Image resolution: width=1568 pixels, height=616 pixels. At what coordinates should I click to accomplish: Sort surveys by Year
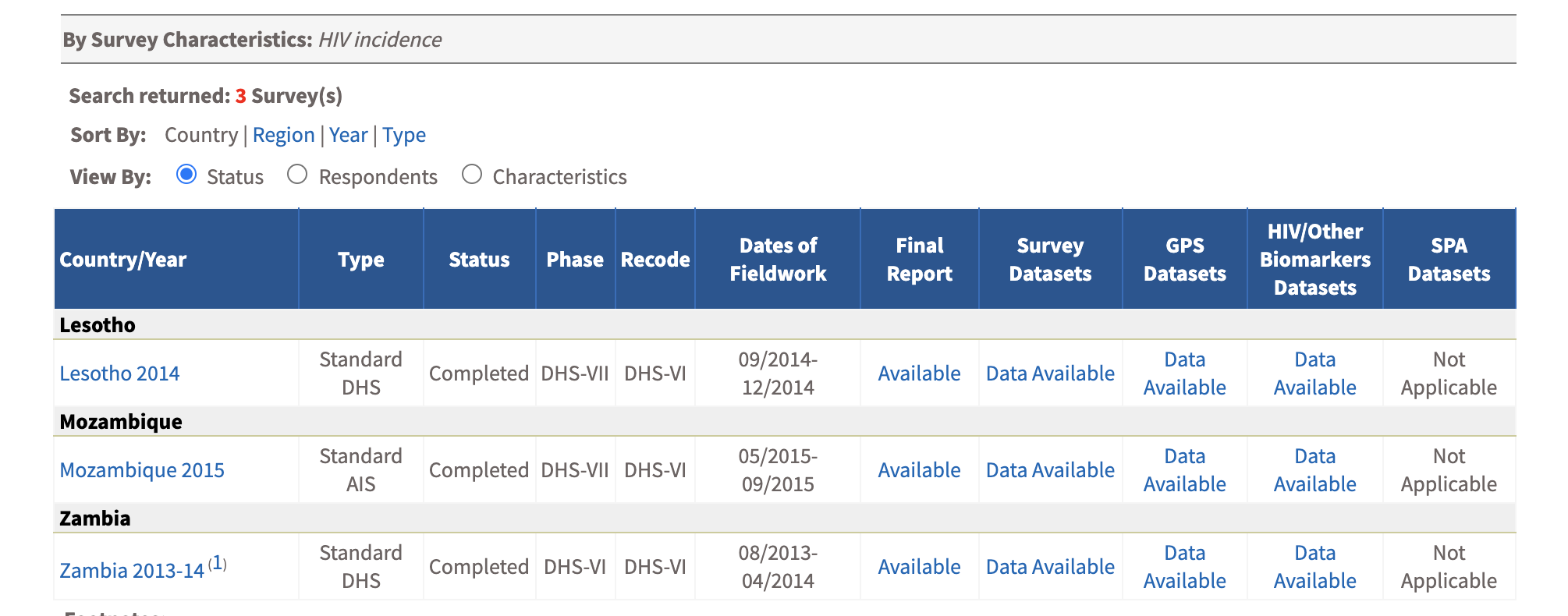point(348,136)
